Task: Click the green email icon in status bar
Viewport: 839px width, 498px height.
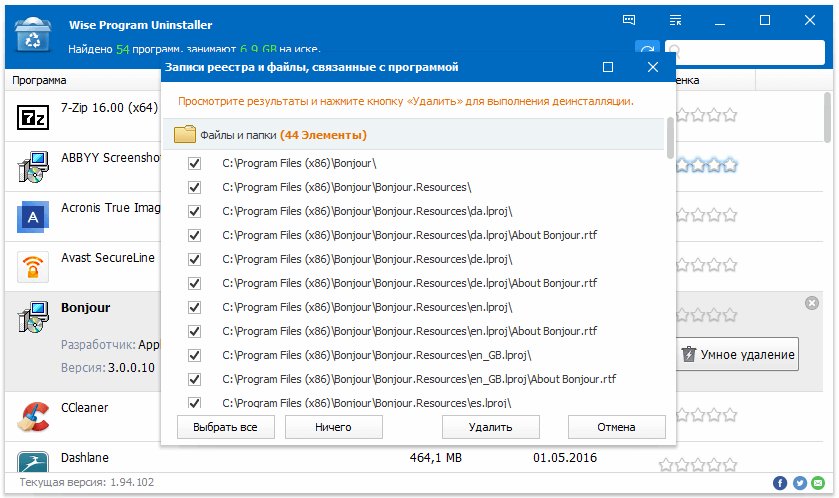Action: tap(818, 483)
